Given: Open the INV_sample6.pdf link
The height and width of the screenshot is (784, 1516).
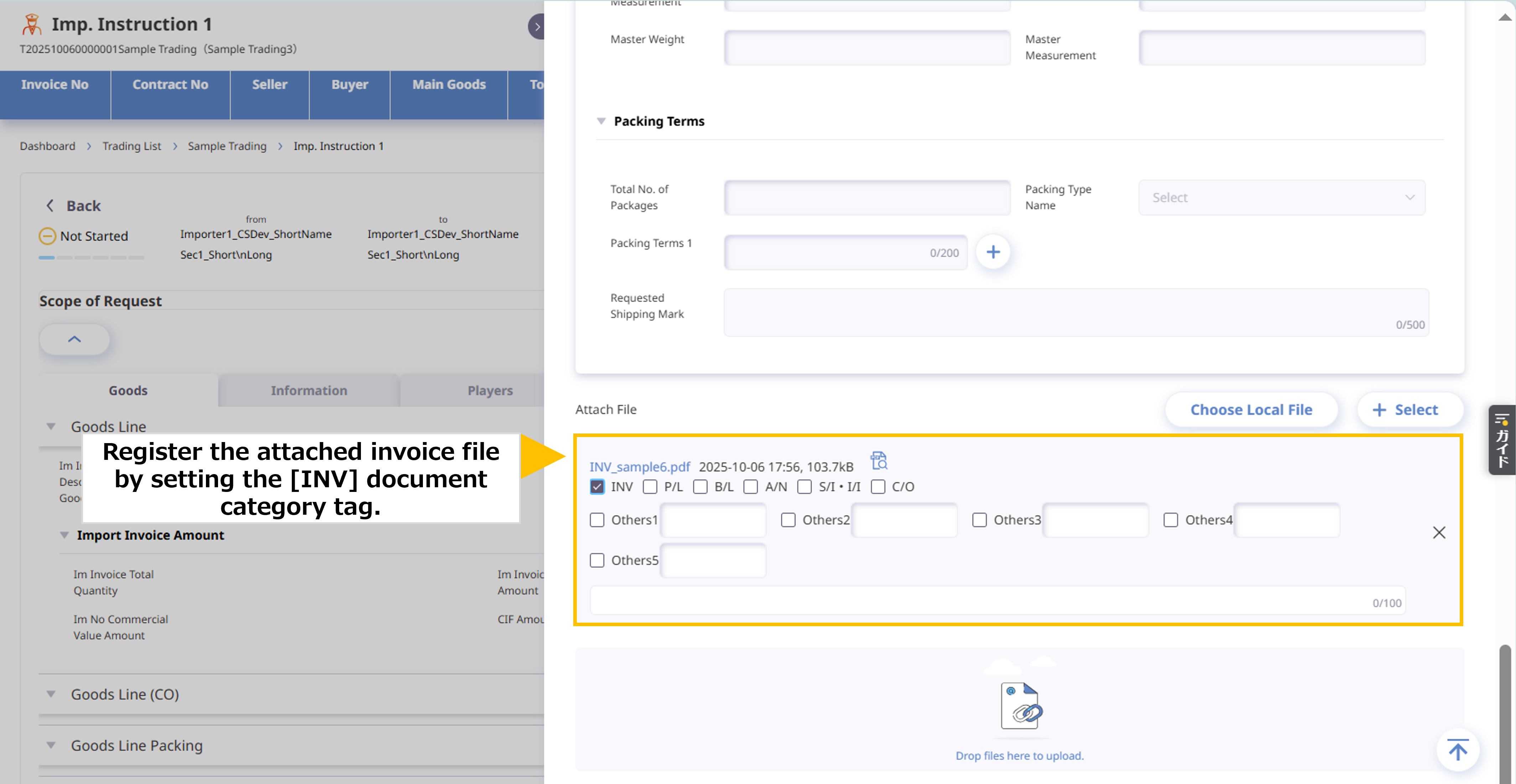Looking at the screenshot, I should click(640, 467).
